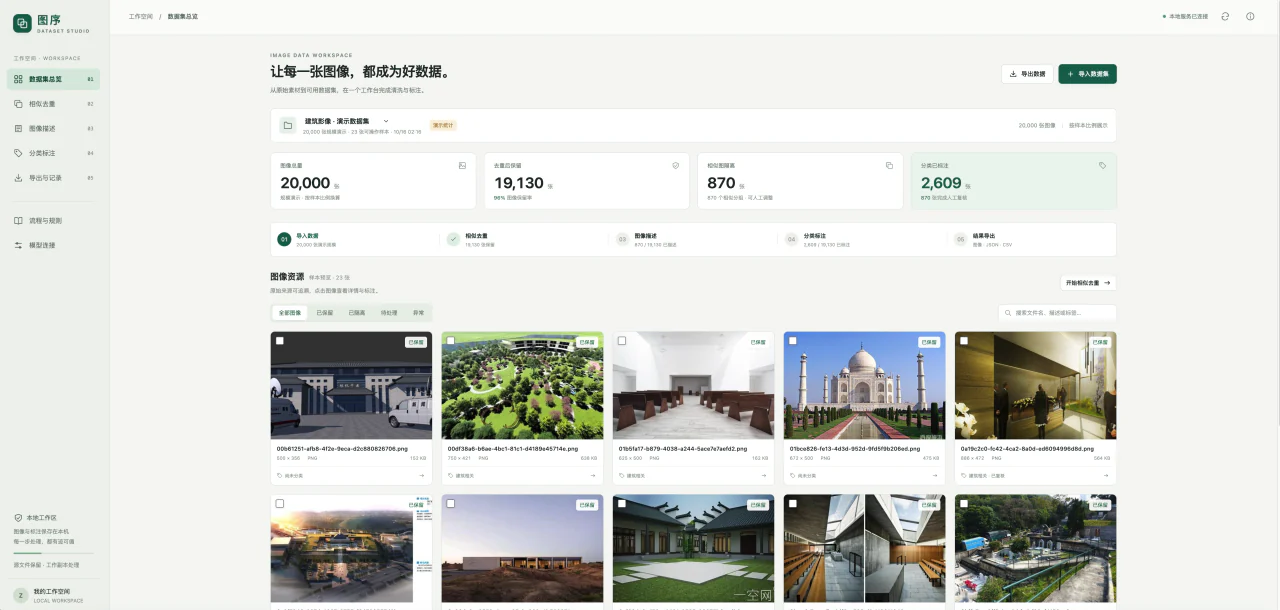Click the arrow on card 00b61251-afb8 png
The image size is (1280, 610).
(423, 476)
